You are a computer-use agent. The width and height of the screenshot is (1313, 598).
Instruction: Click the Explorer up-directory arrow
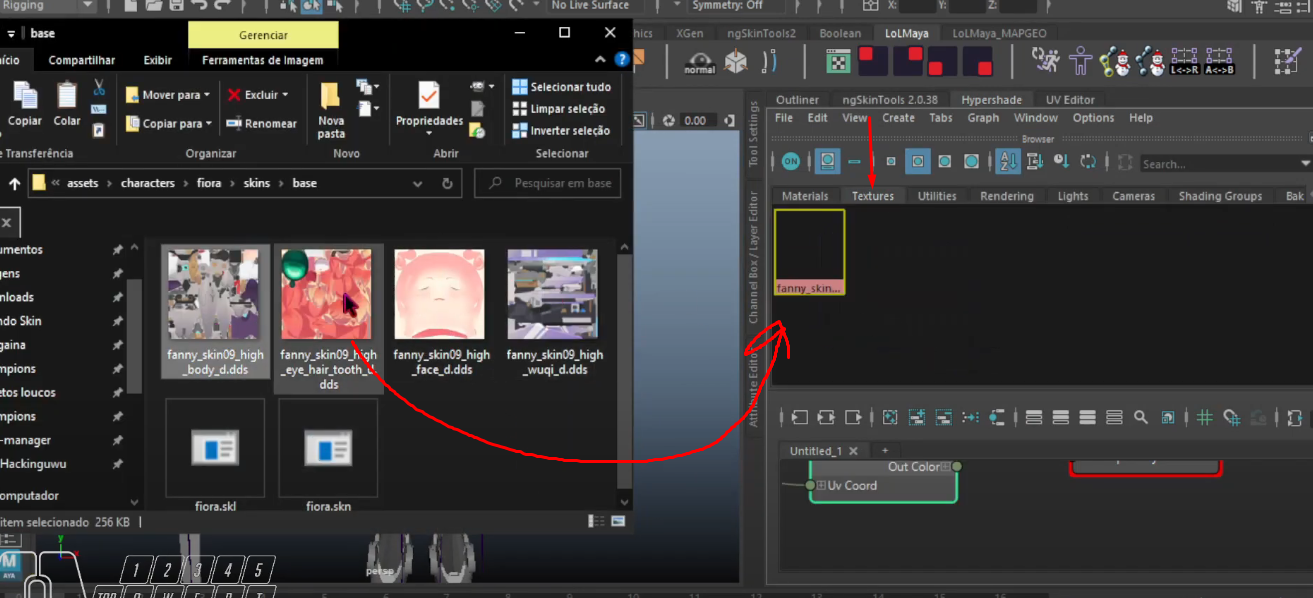[14, 184]
